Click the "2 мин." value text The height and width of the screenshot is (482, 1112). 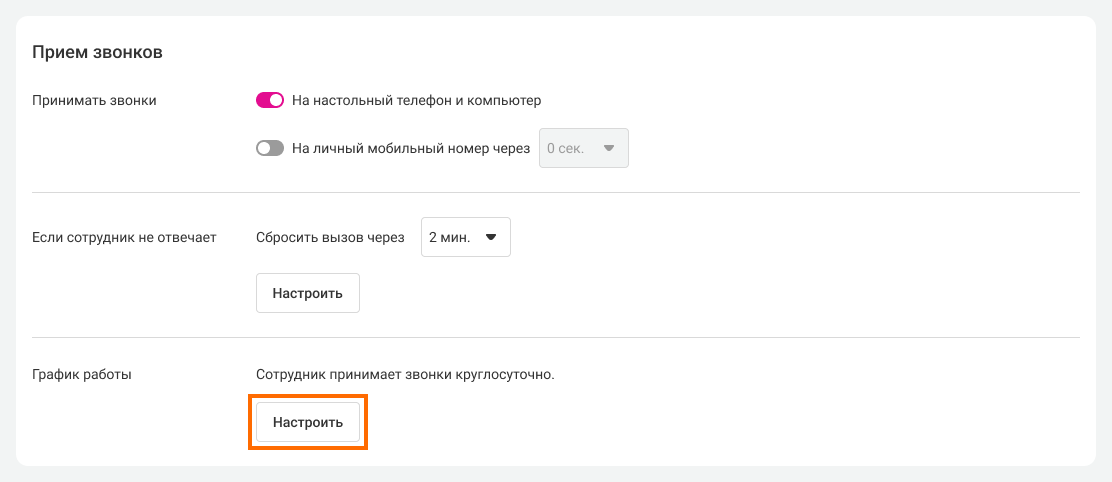point(449,237)
